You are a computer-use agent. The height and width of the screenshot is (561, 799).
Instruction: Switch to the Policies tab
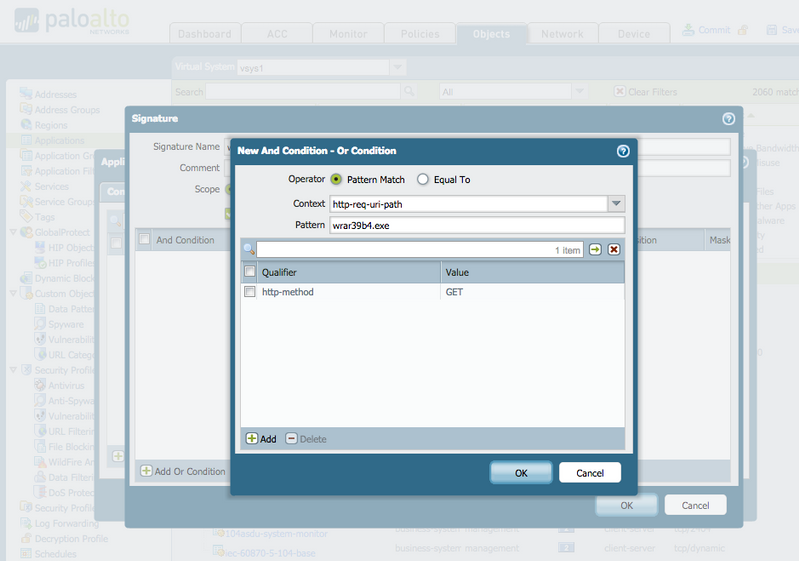[x=419, y=34]
